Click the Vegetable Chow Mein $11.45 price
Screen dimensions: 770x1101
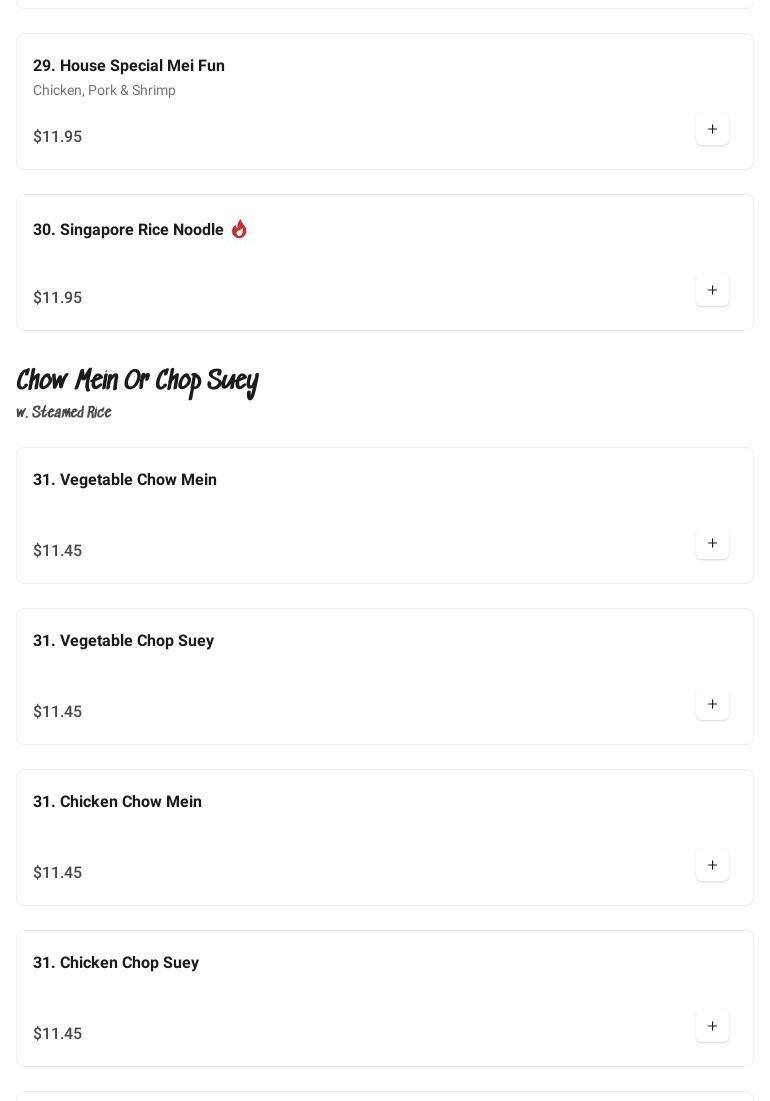[x=58, y=551]
